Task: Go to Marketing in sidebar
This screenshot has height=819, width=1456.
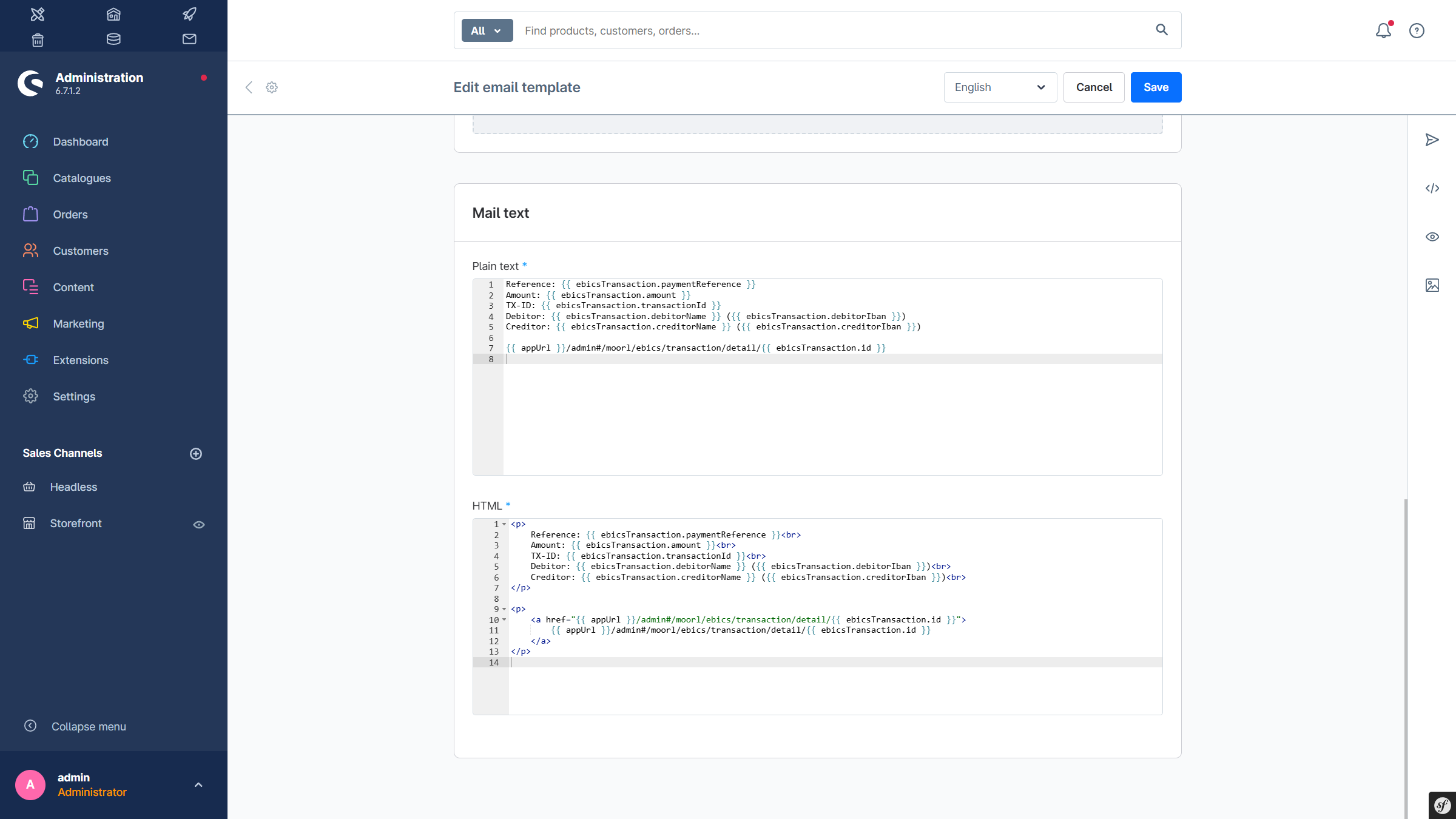Action: coord(78,323)
